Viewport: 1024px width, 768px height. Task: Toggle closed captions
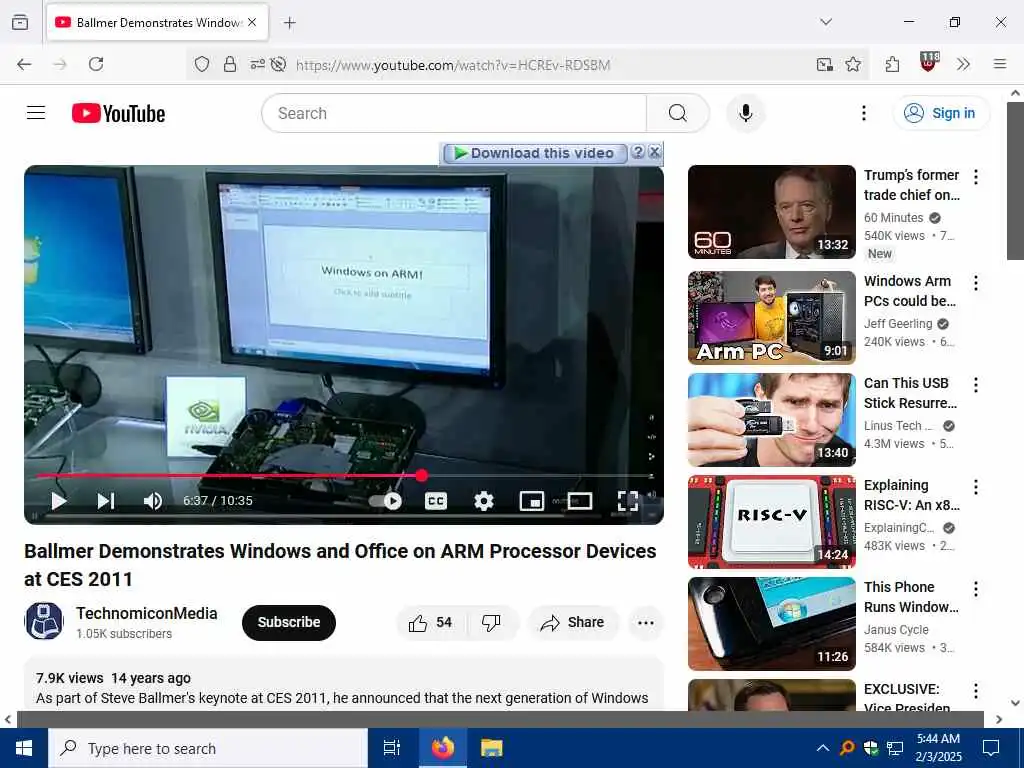[436, 501]
